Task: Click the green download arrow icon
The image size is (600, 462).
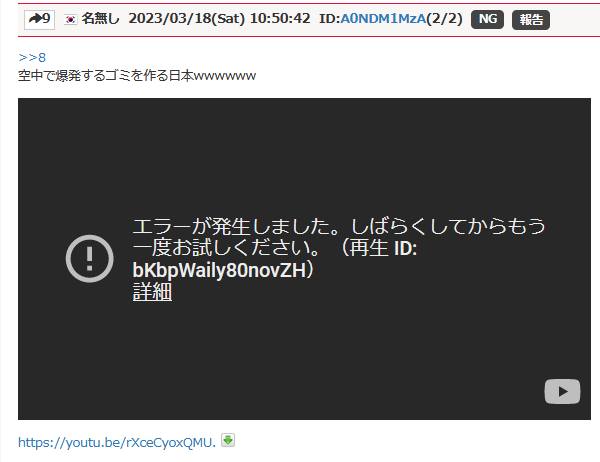Action: [228, 440]
